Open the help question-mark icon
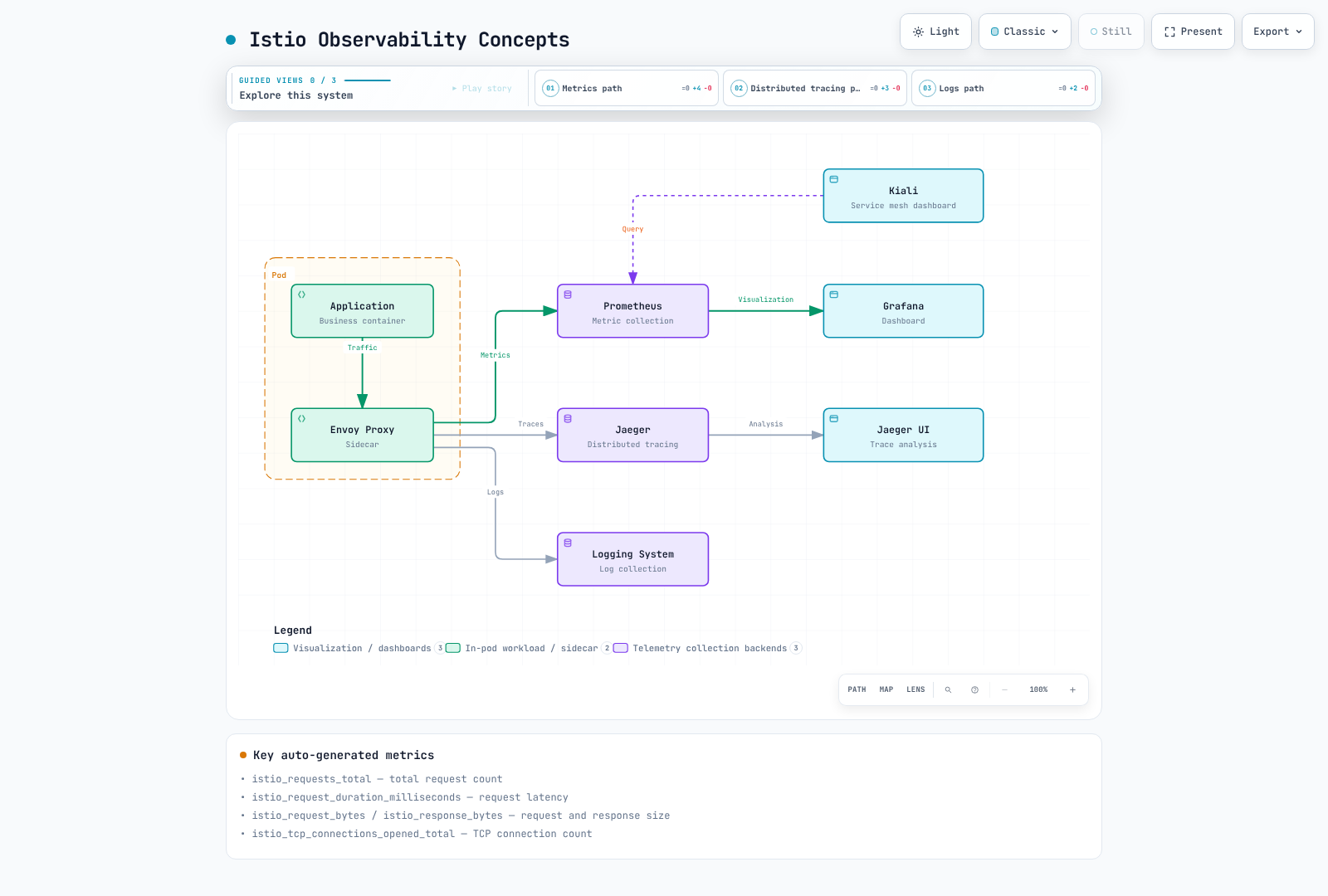This screenshot has width=1328, height=896. click(x=974, y=689)
